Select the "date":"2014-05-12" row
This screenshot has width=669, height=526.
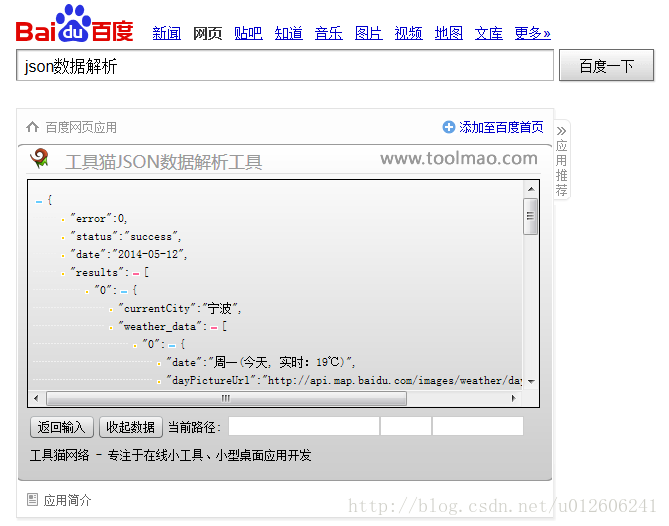point(128,254)
